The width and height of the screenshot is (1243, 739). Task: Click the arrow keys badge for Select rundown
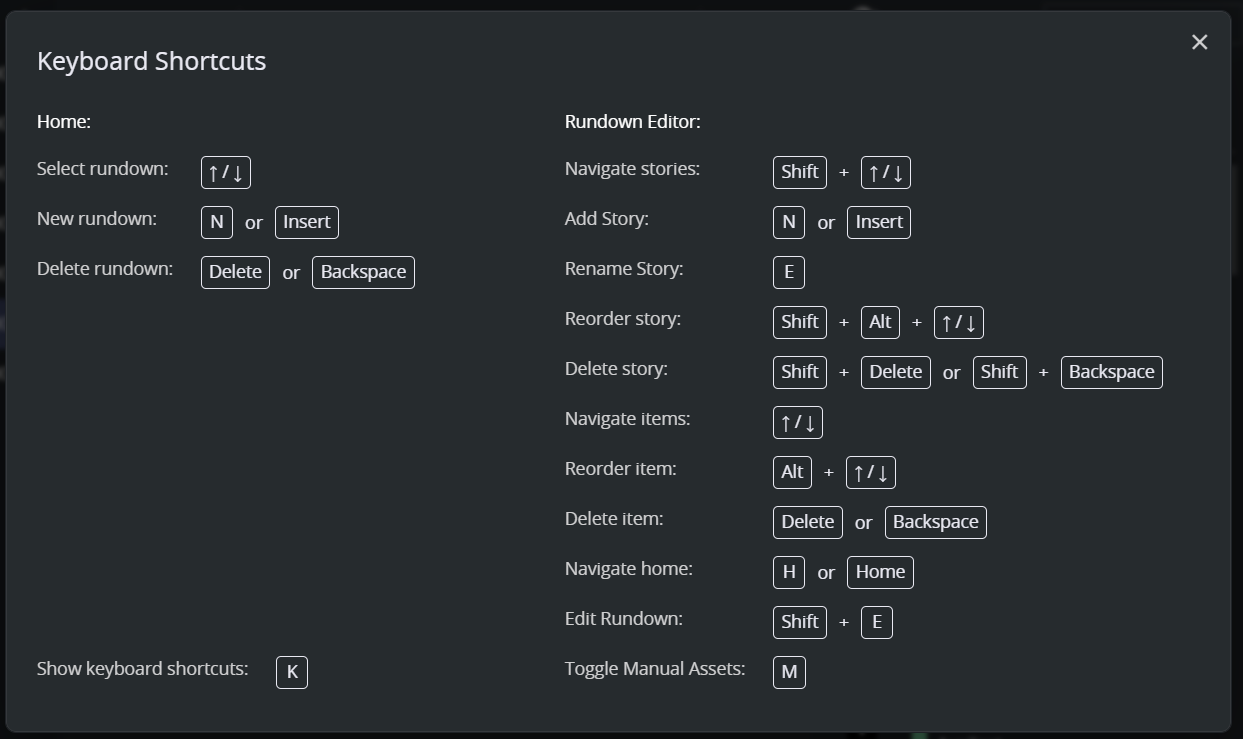point(226,172)
